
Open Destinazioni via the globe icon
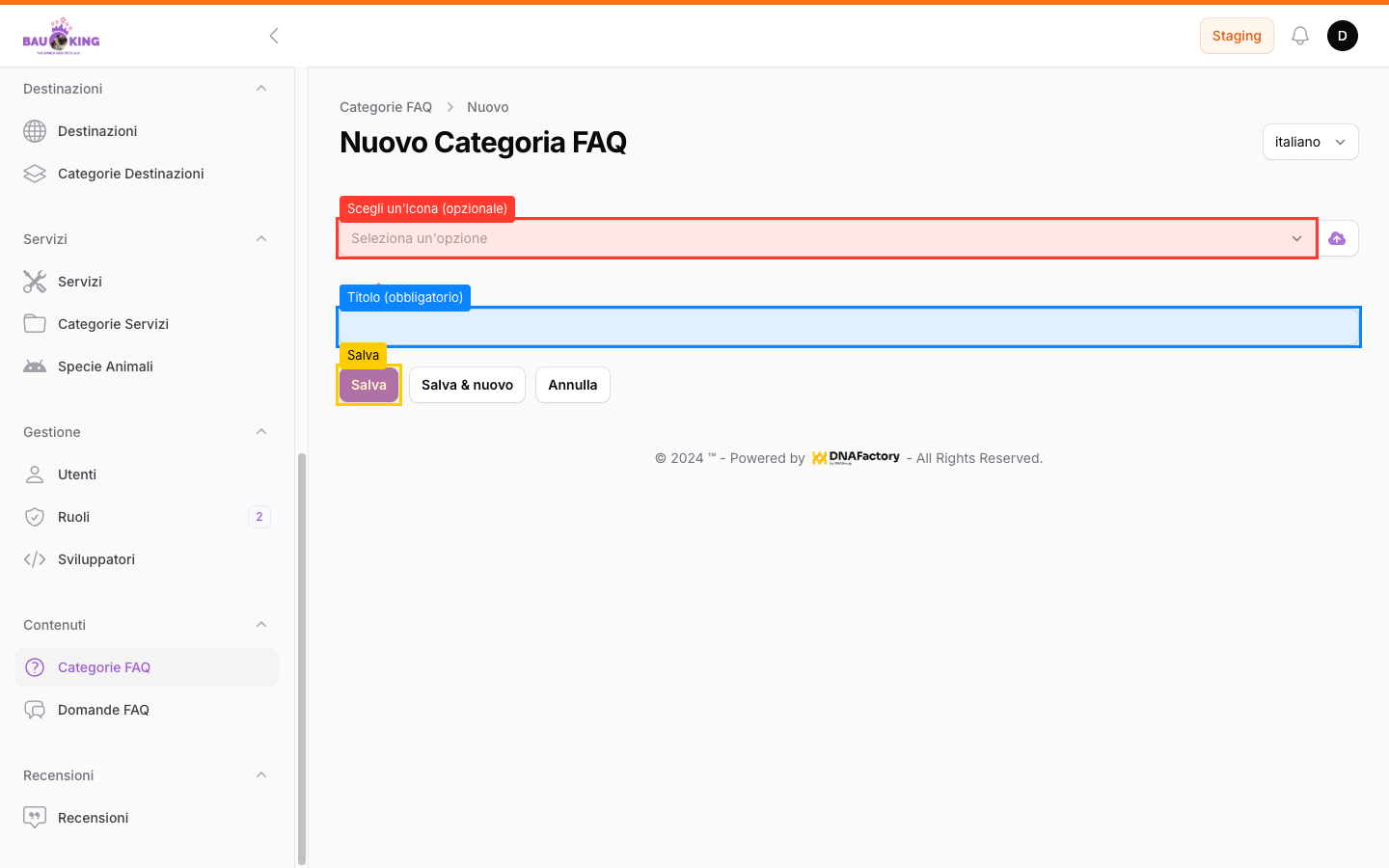[x=35, y=131]
